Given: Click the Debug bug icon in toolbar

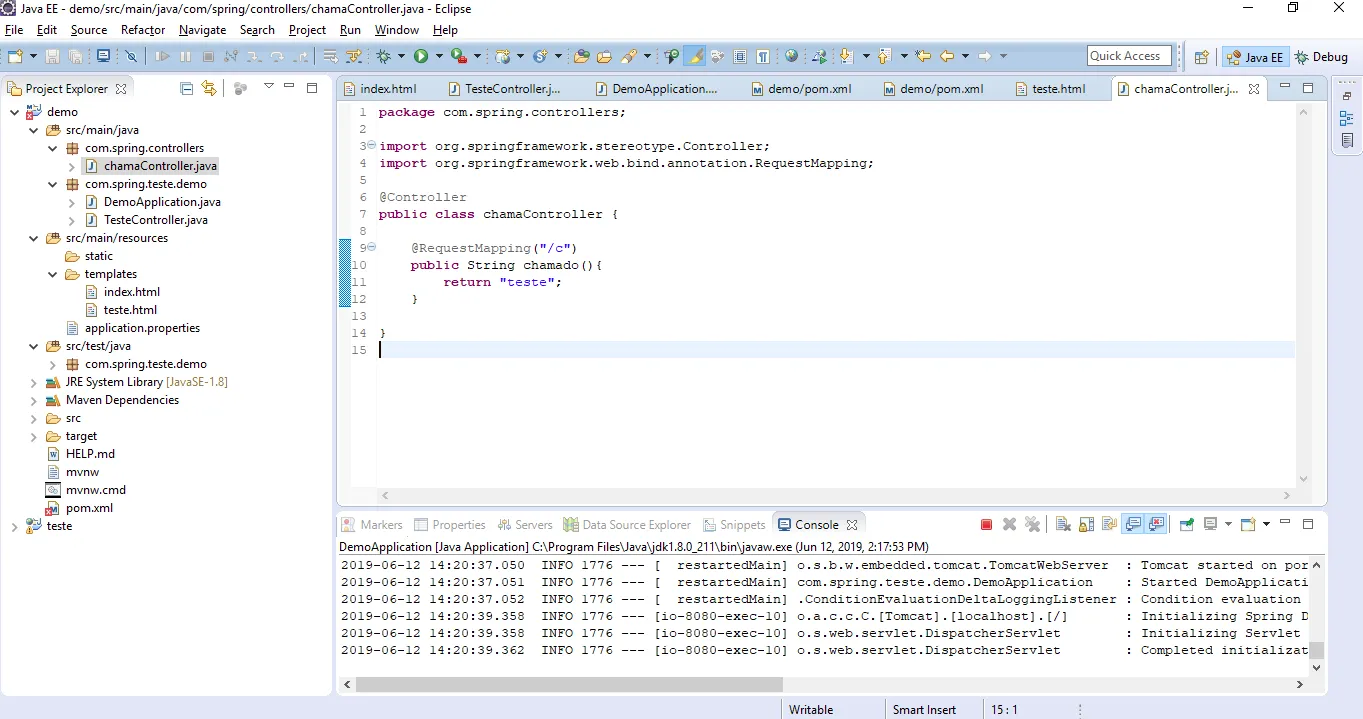Looking at the screenshot, I should point(383,57).
